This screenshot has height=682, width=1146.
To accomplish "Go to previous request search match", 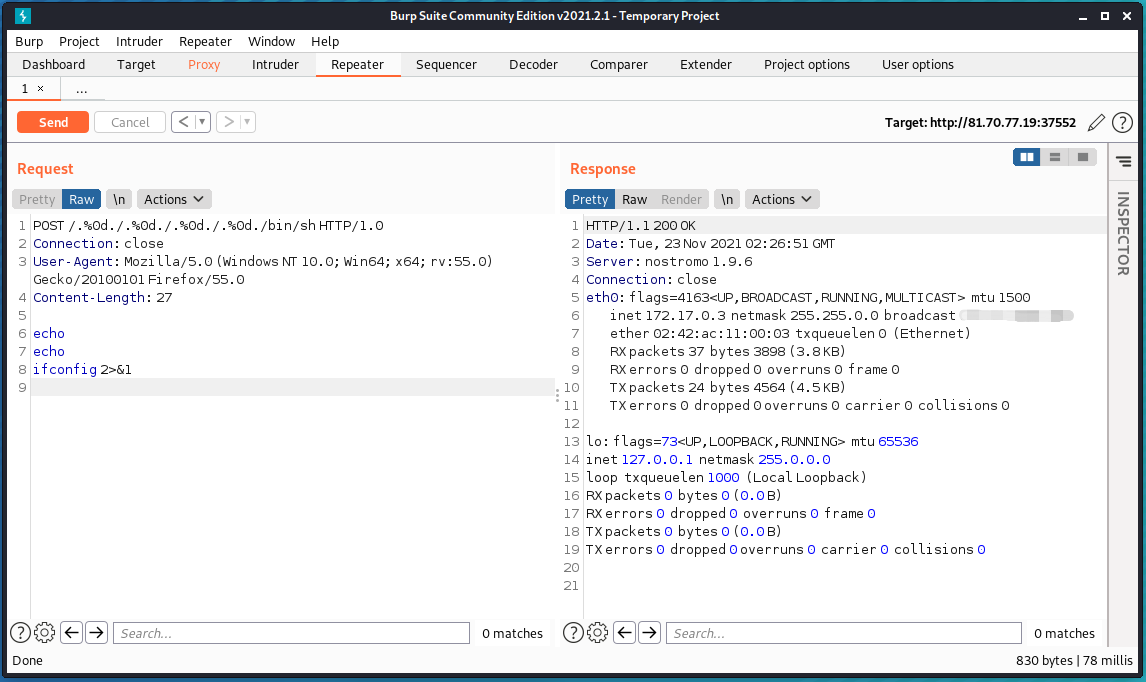I will pos(72,632).
